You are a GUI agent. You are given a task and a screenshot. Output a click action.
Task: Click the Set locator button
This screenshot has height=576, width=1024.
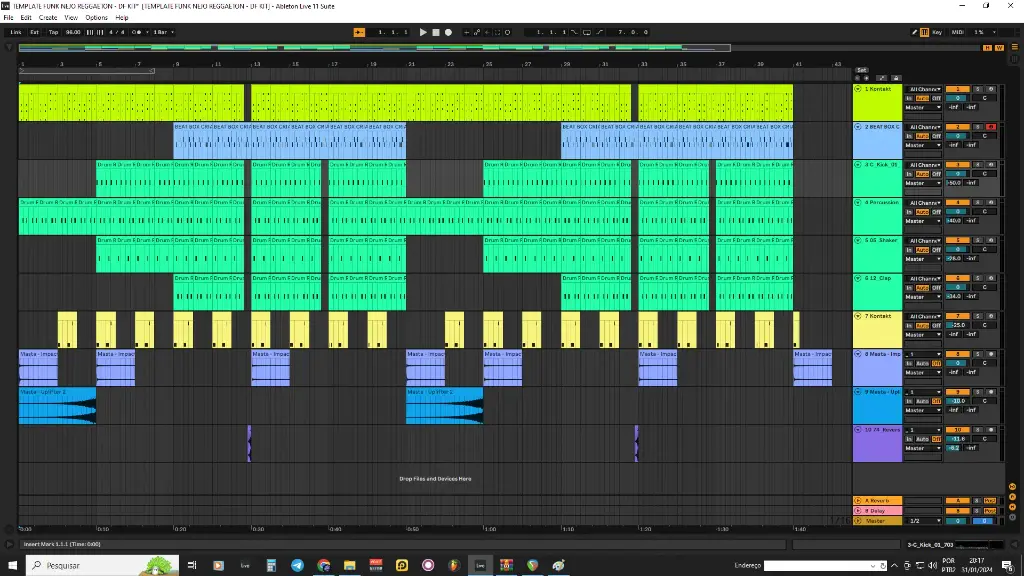(861, 70)
